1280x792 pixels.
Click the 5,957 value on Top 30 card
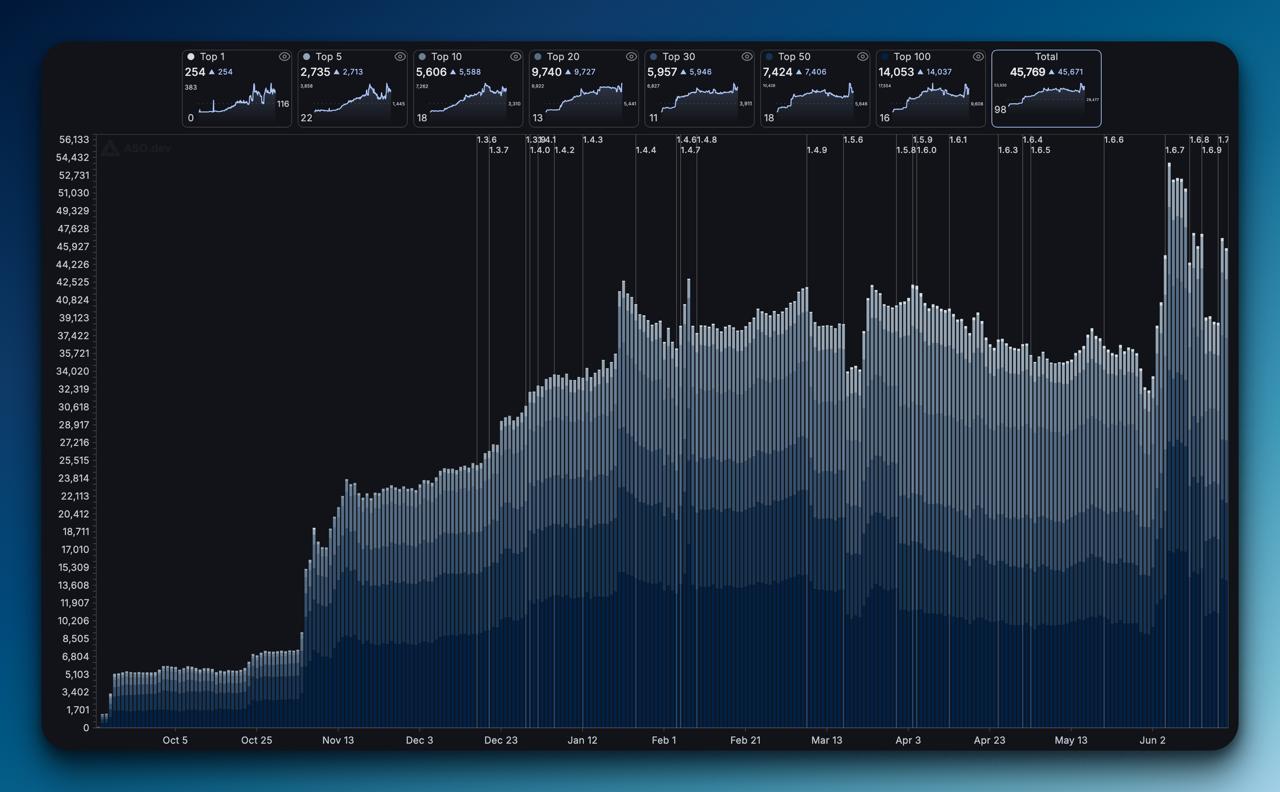pos(663,72)
